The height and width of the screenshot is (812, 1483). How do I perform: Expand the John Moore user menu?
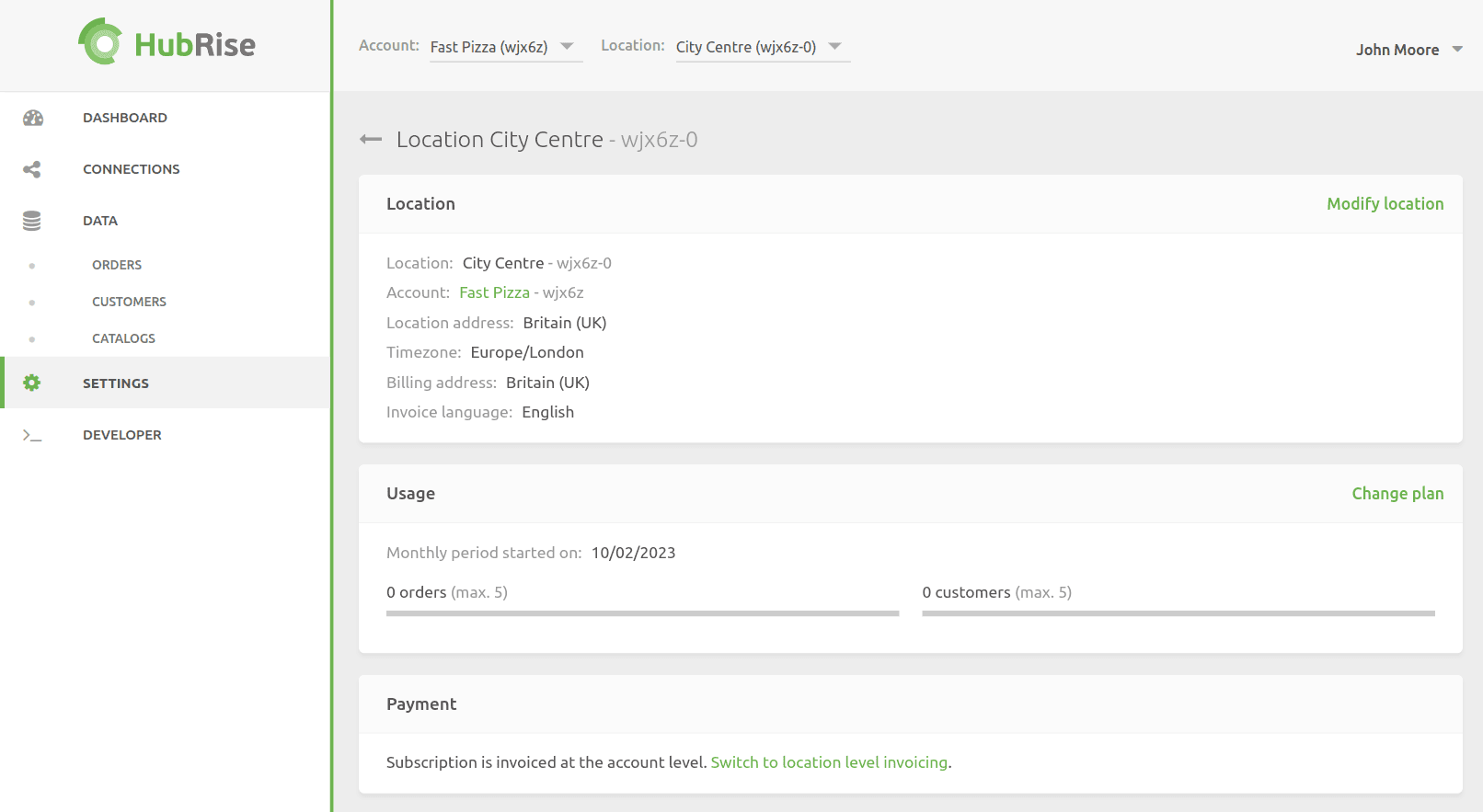click(x=1408, y=50)
